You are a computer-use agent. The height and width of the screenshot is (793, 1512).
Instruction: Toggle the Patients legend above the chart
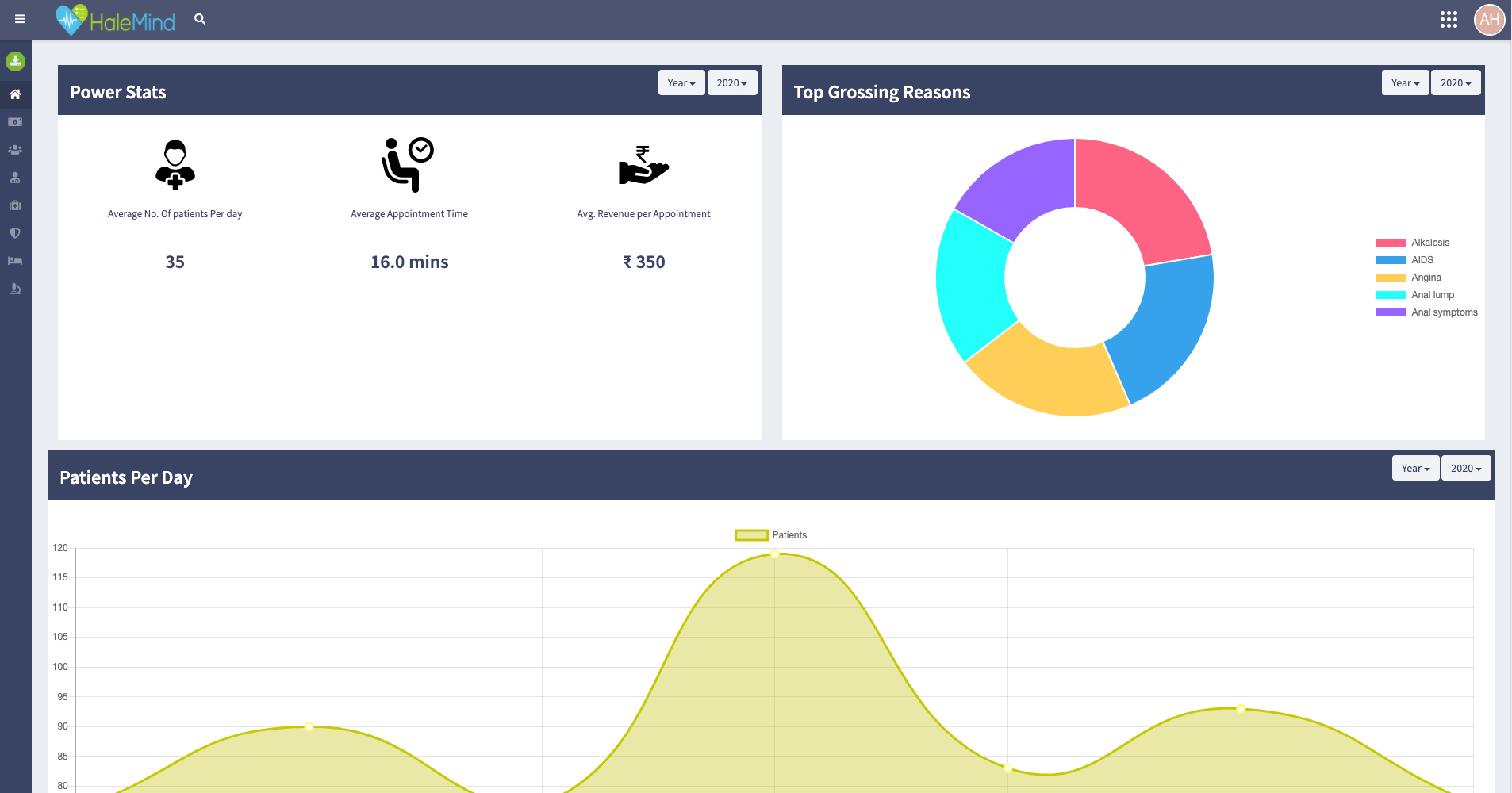pos(769,534)
